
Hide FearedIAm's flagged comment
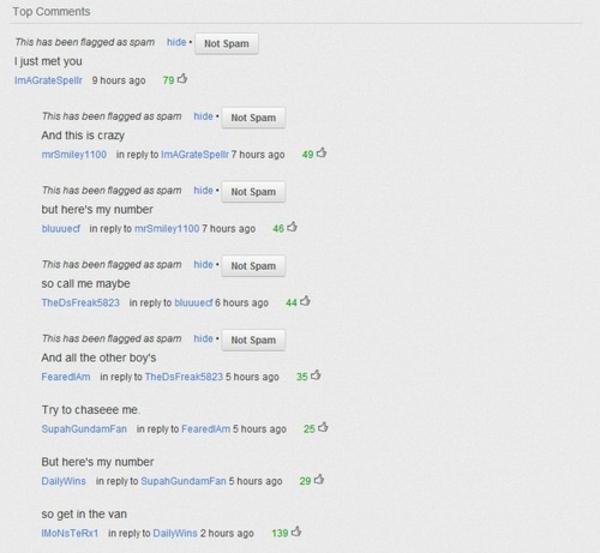[203, 339]
